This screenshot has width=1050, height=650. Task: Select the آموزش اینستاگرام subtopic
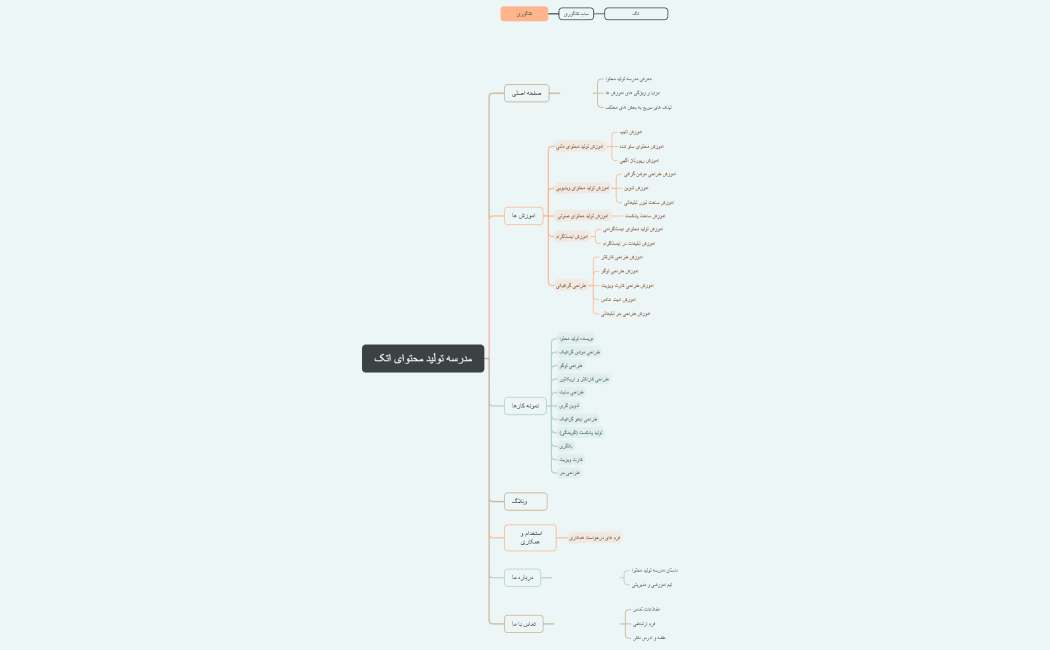(x=573, y=236)
